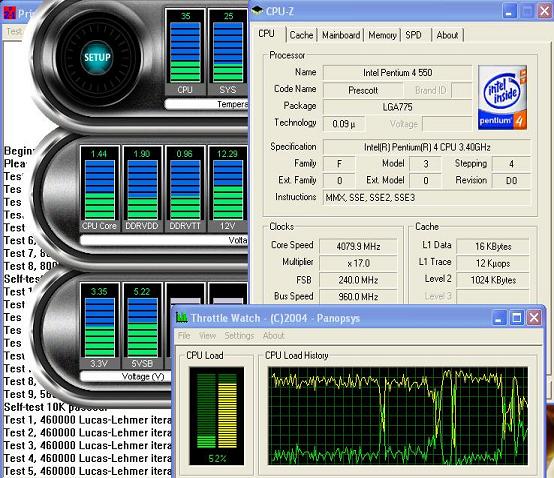
Task: Switch to the SPD tab
Action: point(413,35)
